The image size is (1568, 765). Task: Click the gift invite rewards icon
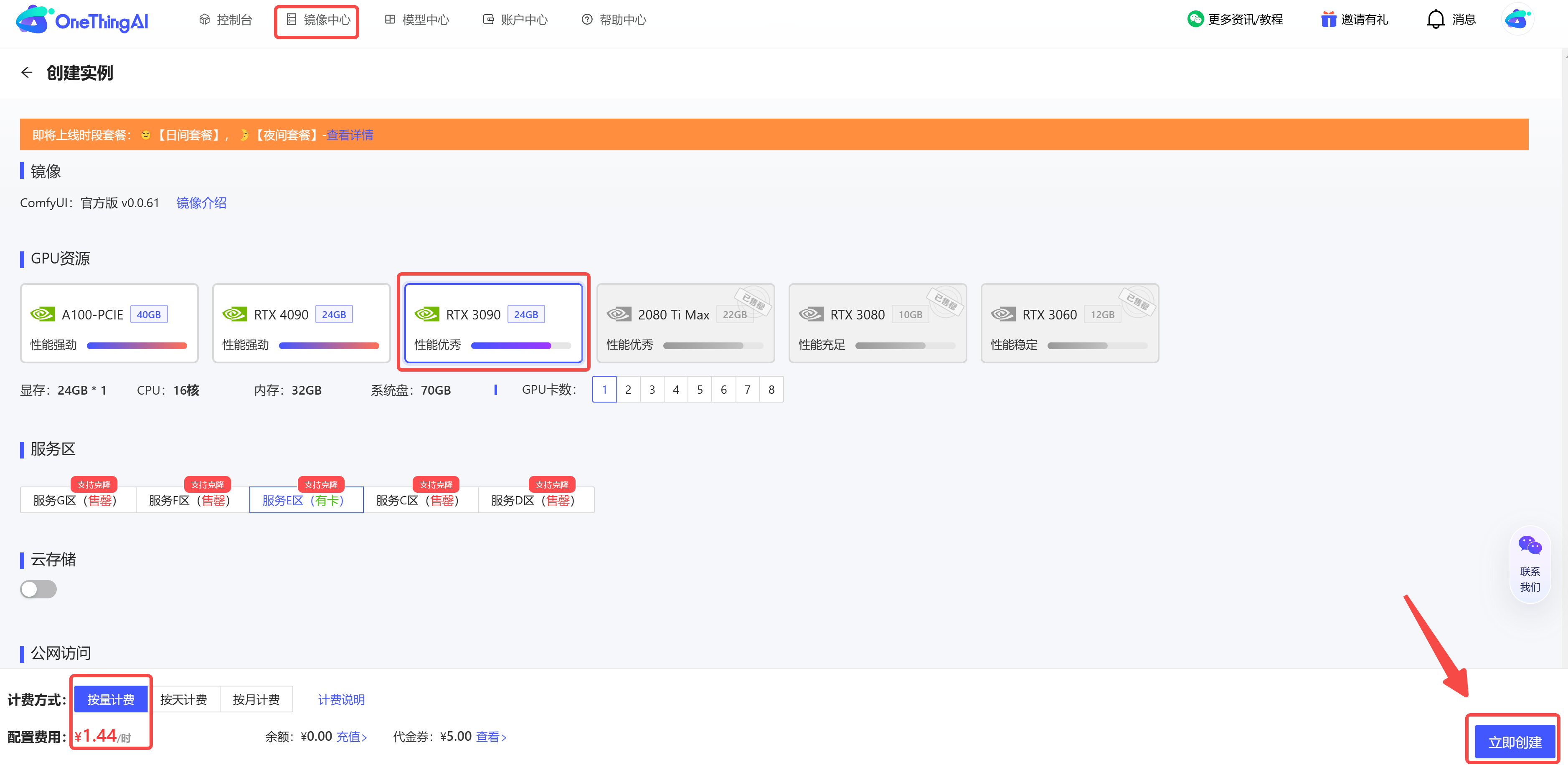pos(1328,20)
